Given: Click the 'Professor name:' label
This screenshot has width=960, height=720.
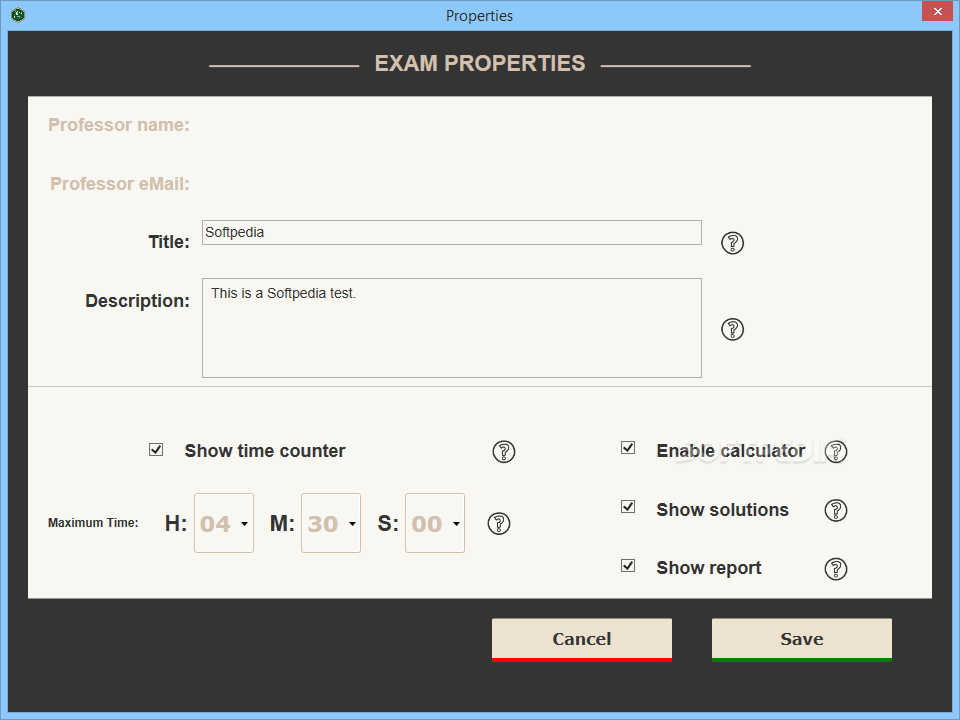Looking at the screenshot, I should click(x=119, y=125).
